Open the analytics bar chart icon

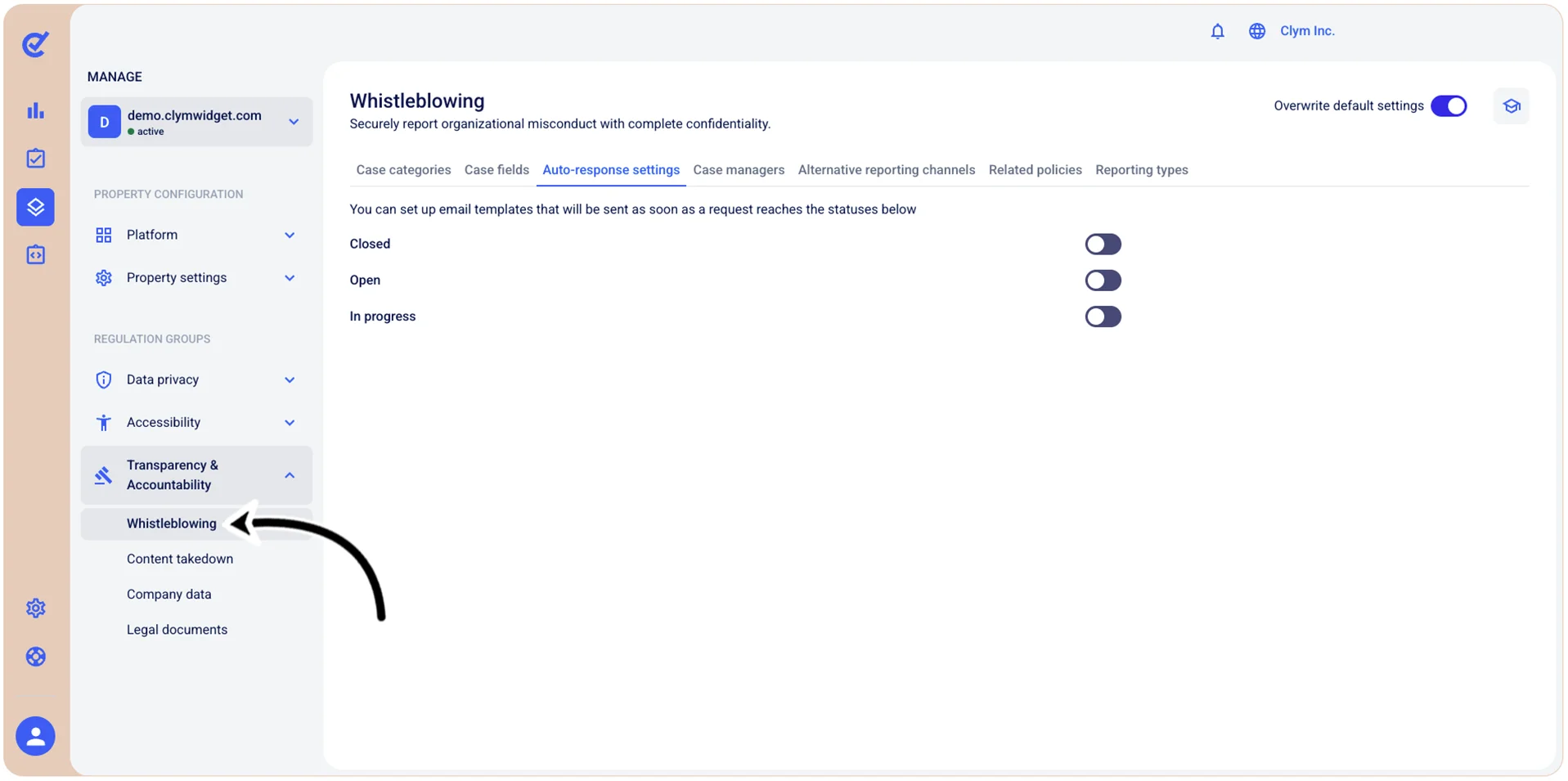(35, 110)
